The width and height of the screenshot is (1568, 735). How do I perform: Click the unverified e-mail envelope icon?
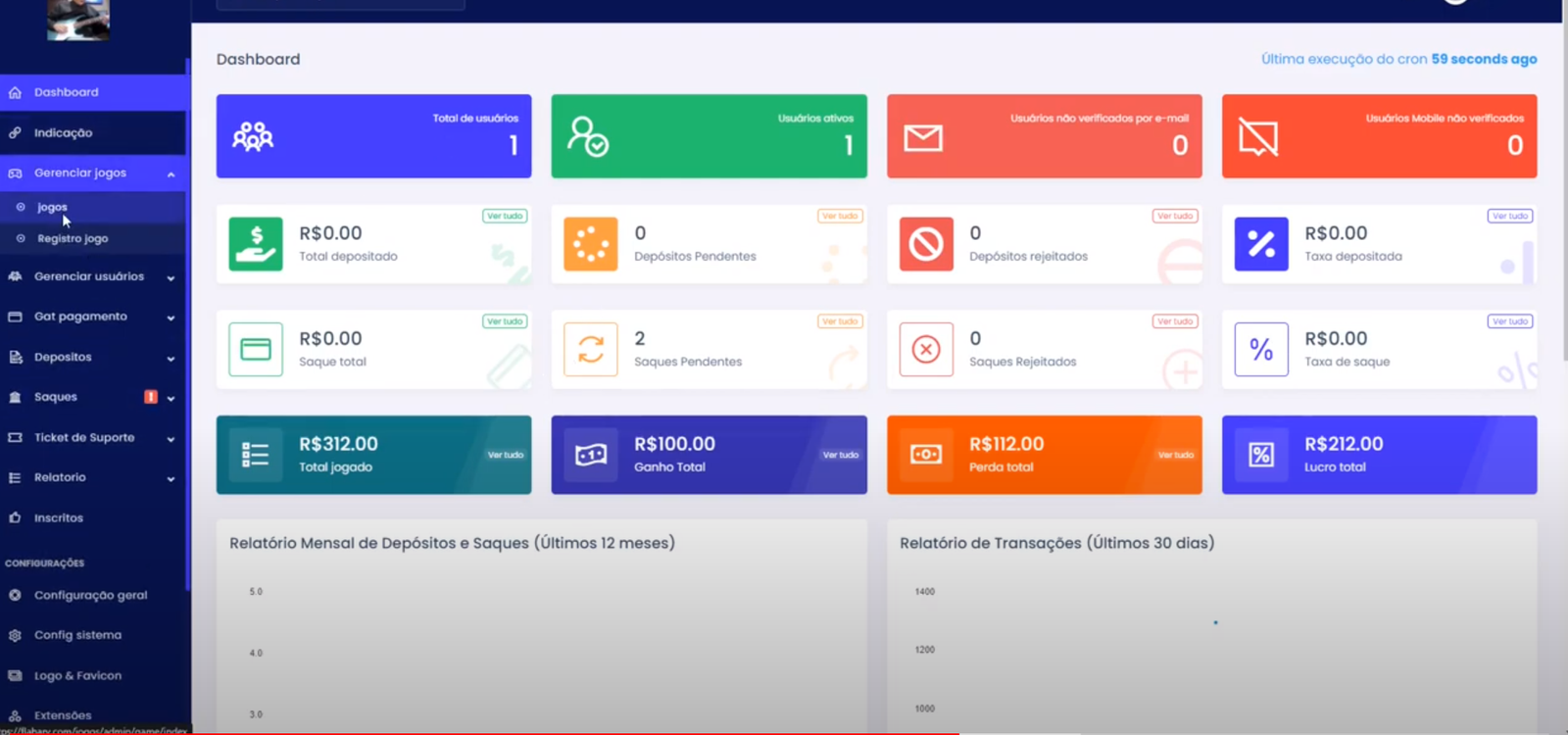tap(923, 138)
